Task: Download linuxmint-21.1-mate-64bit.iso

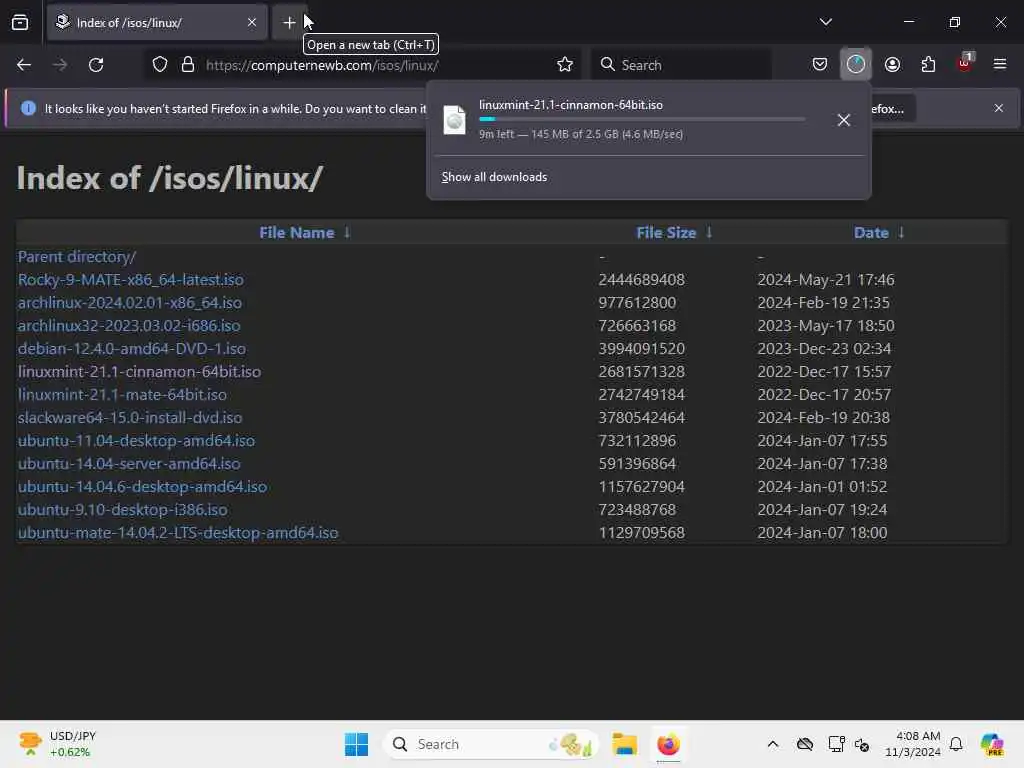Action: [x=122, y=394]
